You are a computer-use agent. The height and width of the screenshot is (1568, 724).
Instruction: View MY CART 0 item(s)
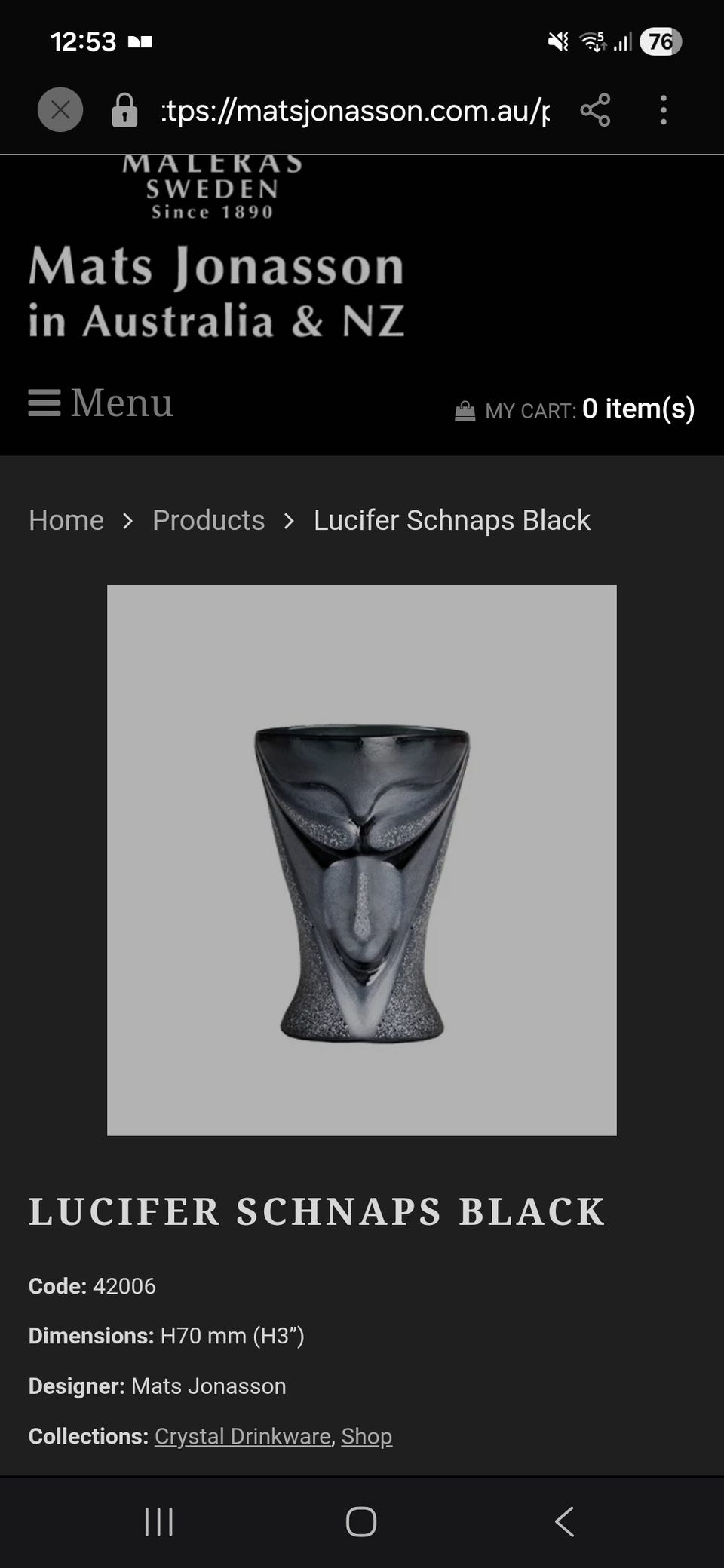click(x=575, y=409)
